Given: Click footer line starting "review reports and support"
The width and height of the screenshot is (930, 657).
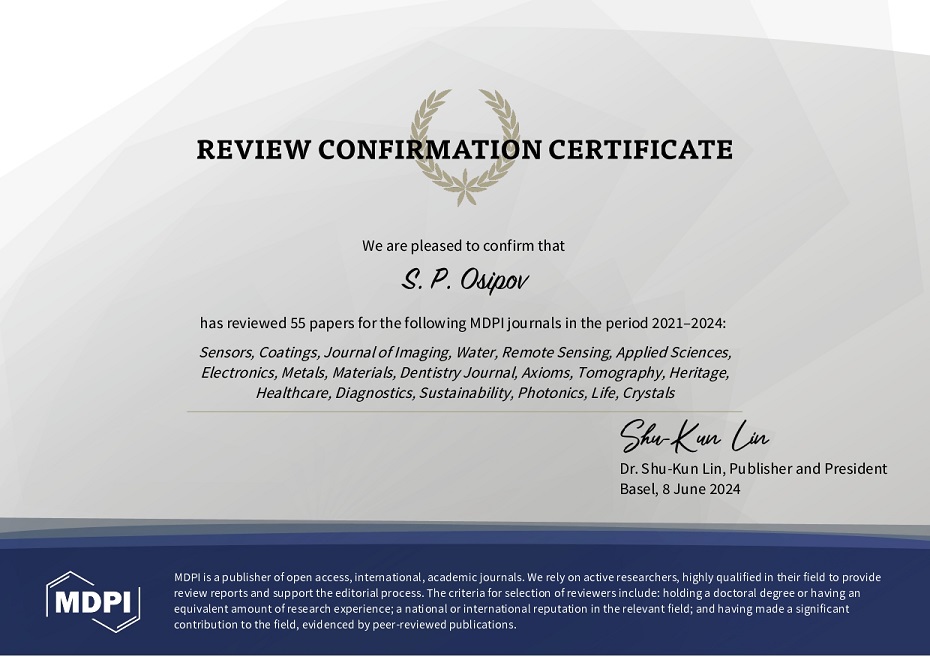Looking at the screenshot, I should (x=517, y=593).
